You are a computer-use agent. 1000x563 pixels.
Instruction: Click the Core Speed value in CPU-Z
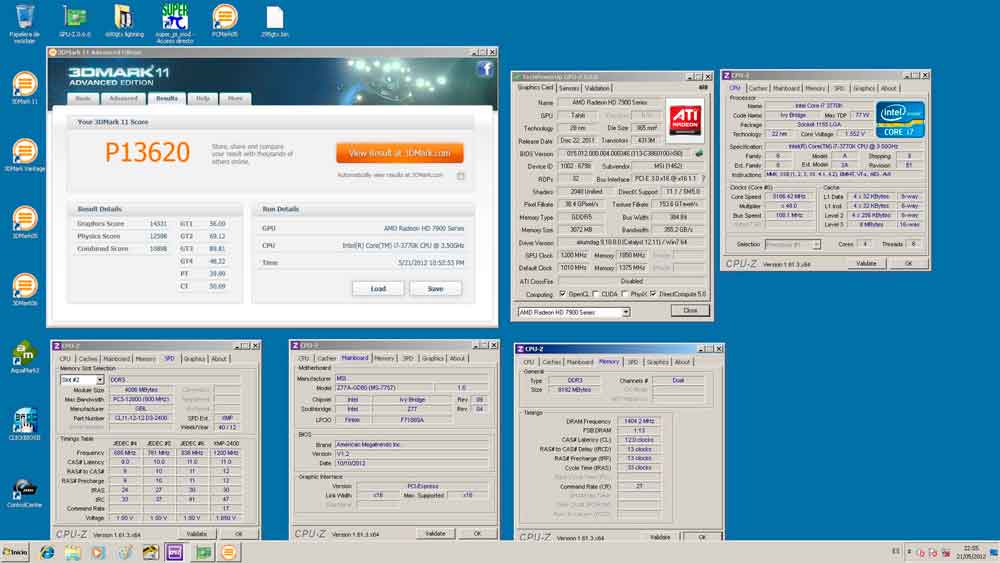click(x=789, y=196)
